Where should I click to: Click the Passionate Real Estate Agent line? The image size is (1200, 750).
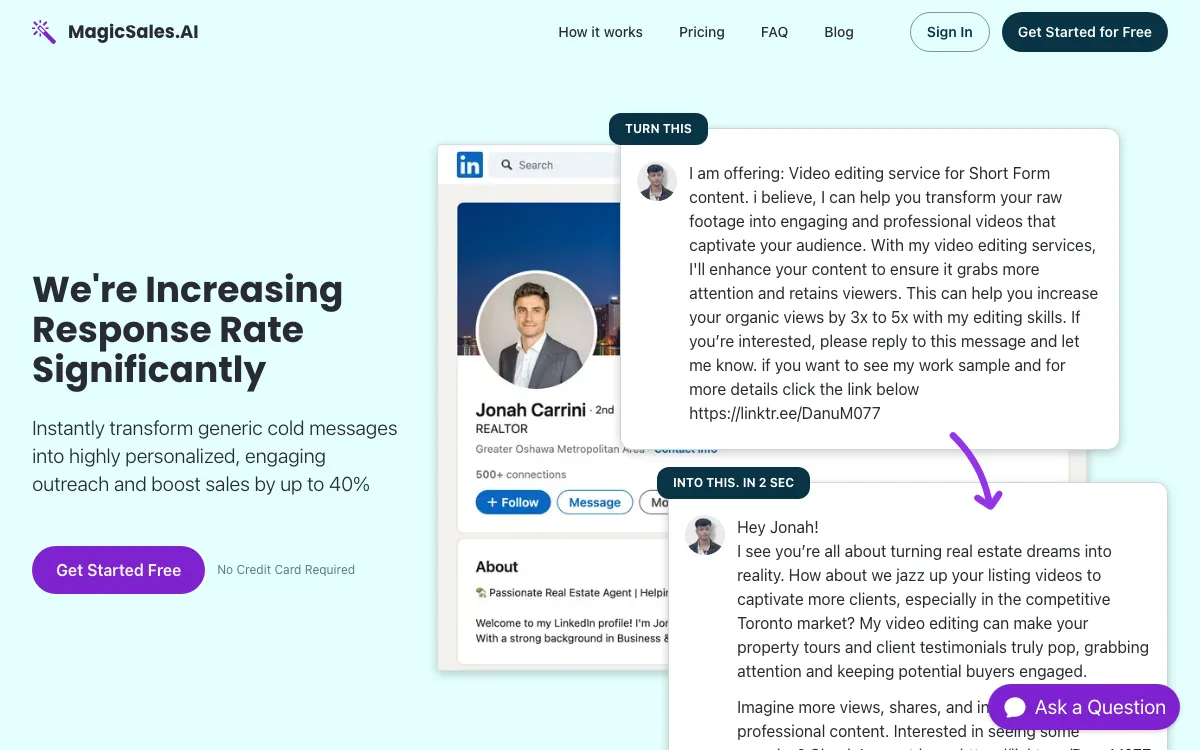pyautogui.click(x=572, y=593)
